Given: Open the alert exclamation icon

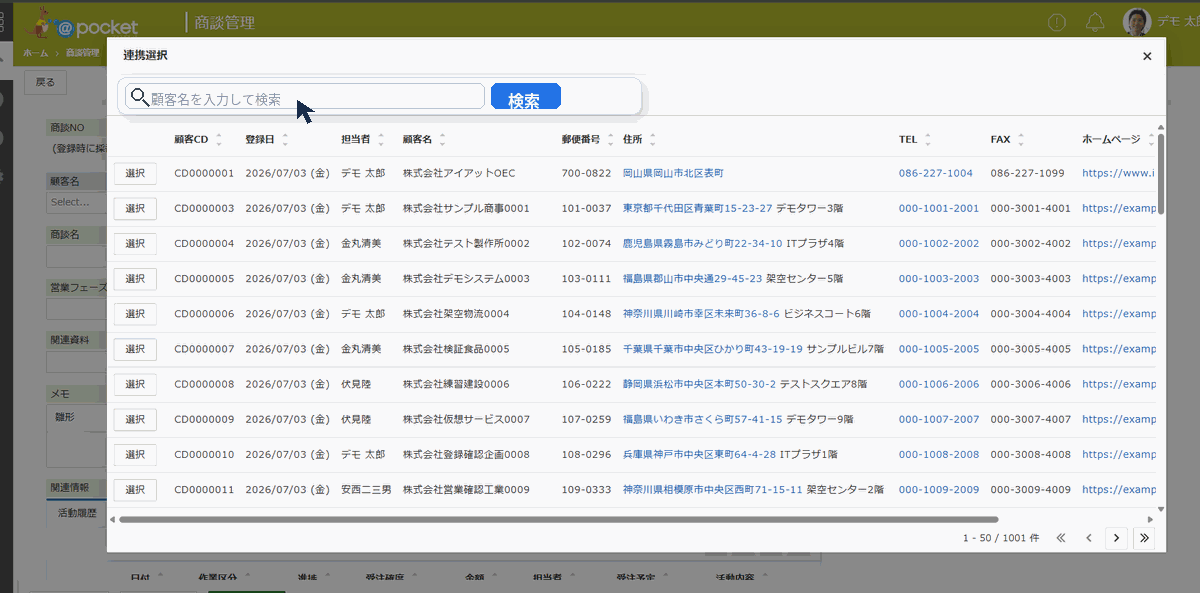Looking at the screenshot, I should [1057, 22].
